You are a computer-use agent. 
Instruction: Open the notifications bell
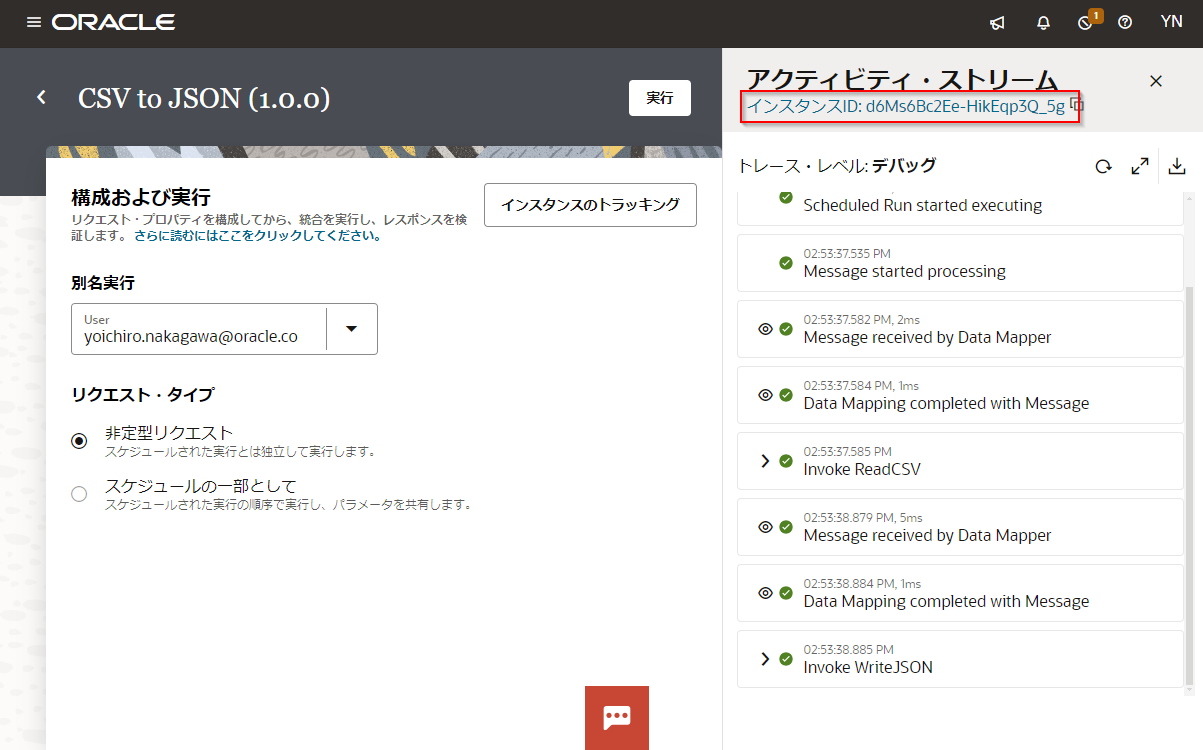[x=1043, y=23]
